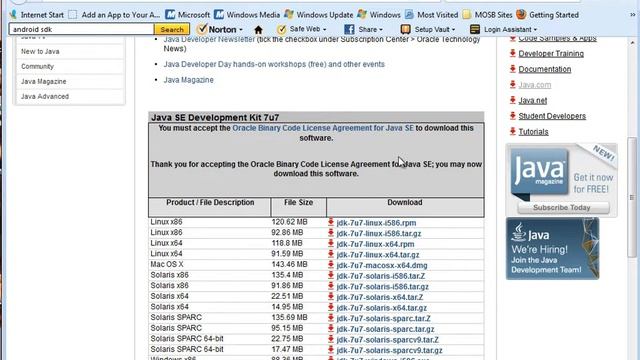This screenshot has height=360, width=640.
Task: Click download arrow for jdk-7u7-linux-x64.rpm
Action: [x=331, y=244]
